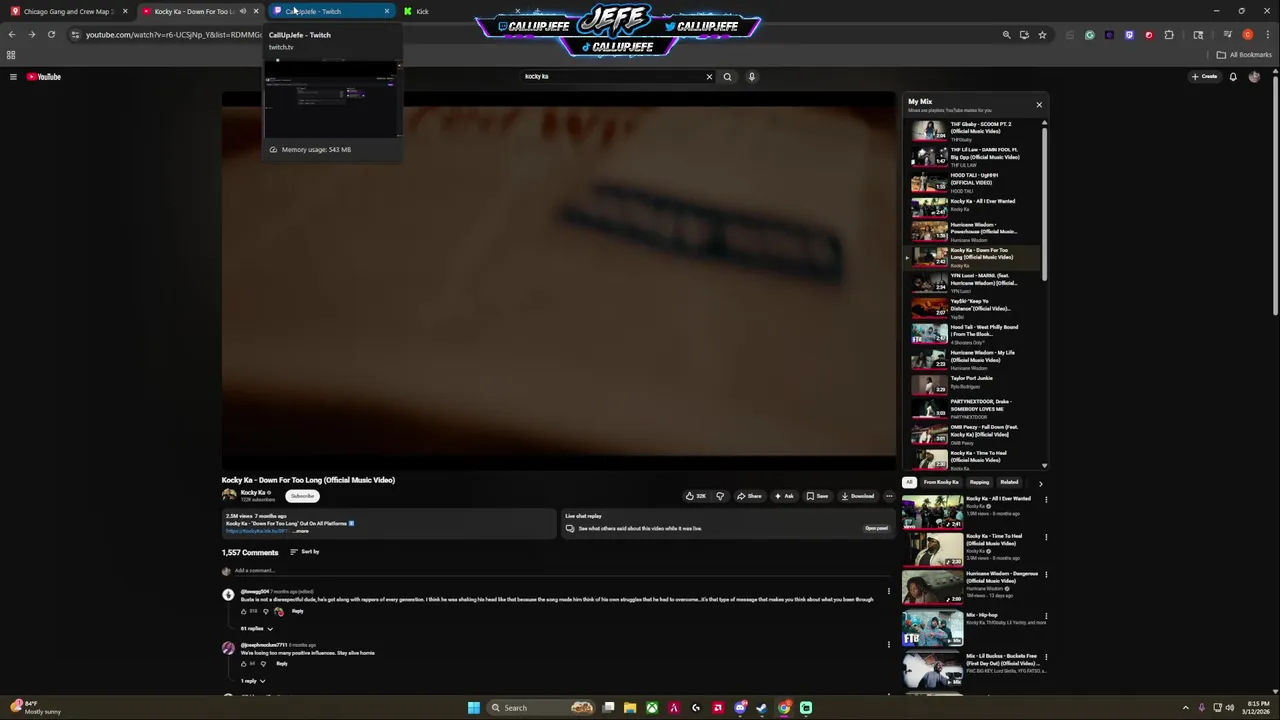Screen dimensions: 1280x720
Task: Dislike the 'Stay alive homie' comment
Action: pyautogui.click(x=264, y=663)
